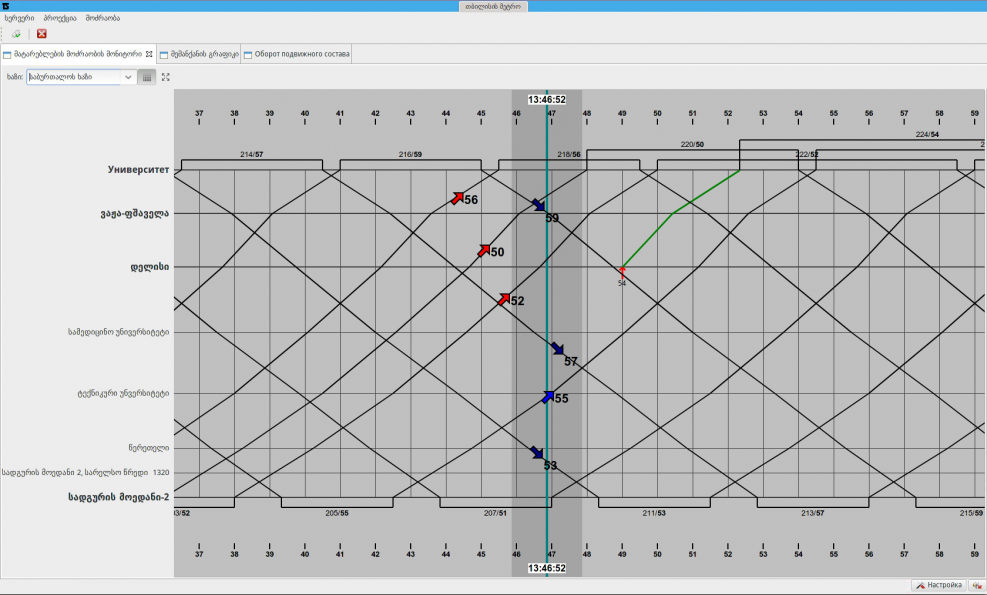
Task: Click turnaround label 214/57
Action: [x=252, y=154]
